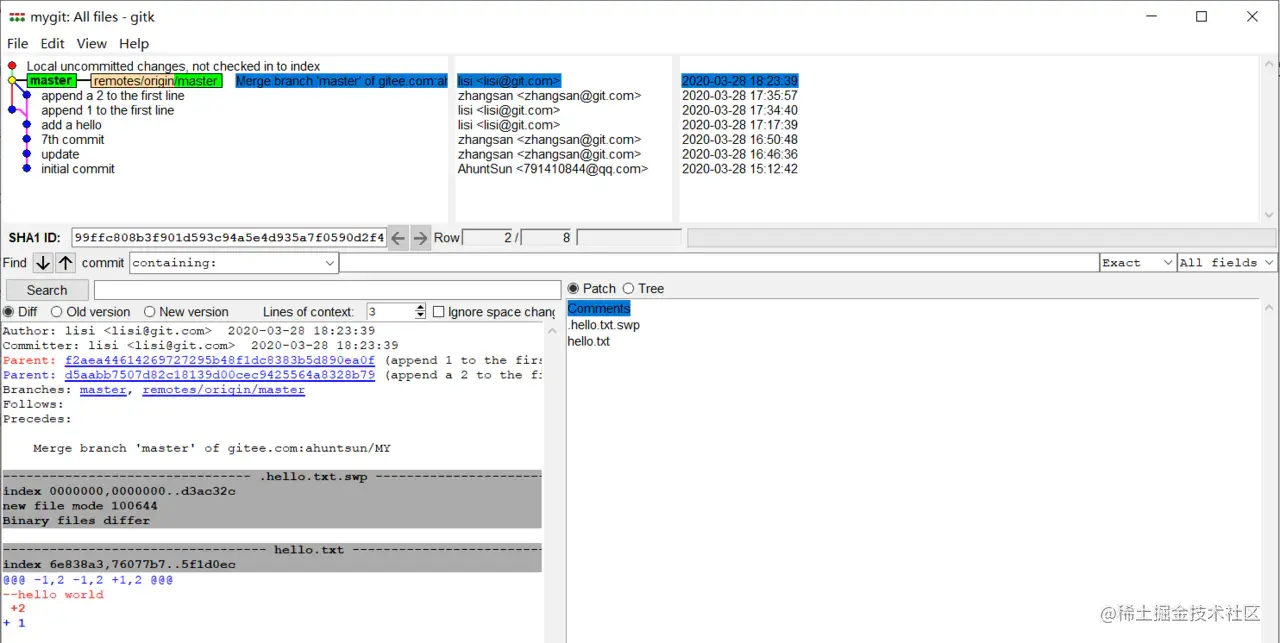The height and width of the screenshot is (643, 1280).
Task: Increase lines of context with stepper
Action: click(420, 308)
